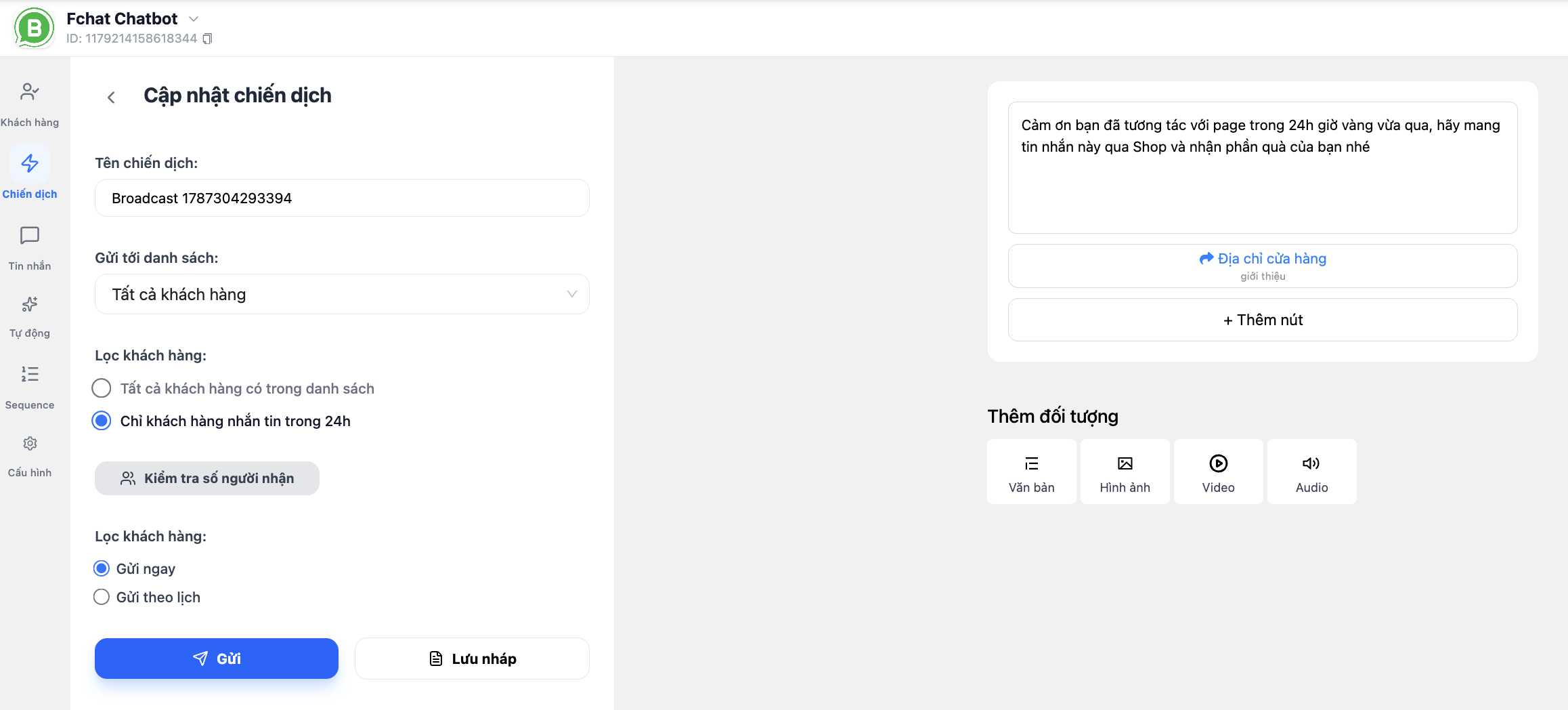The width and height of the screenshot is (1568, 710).
Task: Save the campaign with Lưu nháp
Action: (x=472, y=659)
